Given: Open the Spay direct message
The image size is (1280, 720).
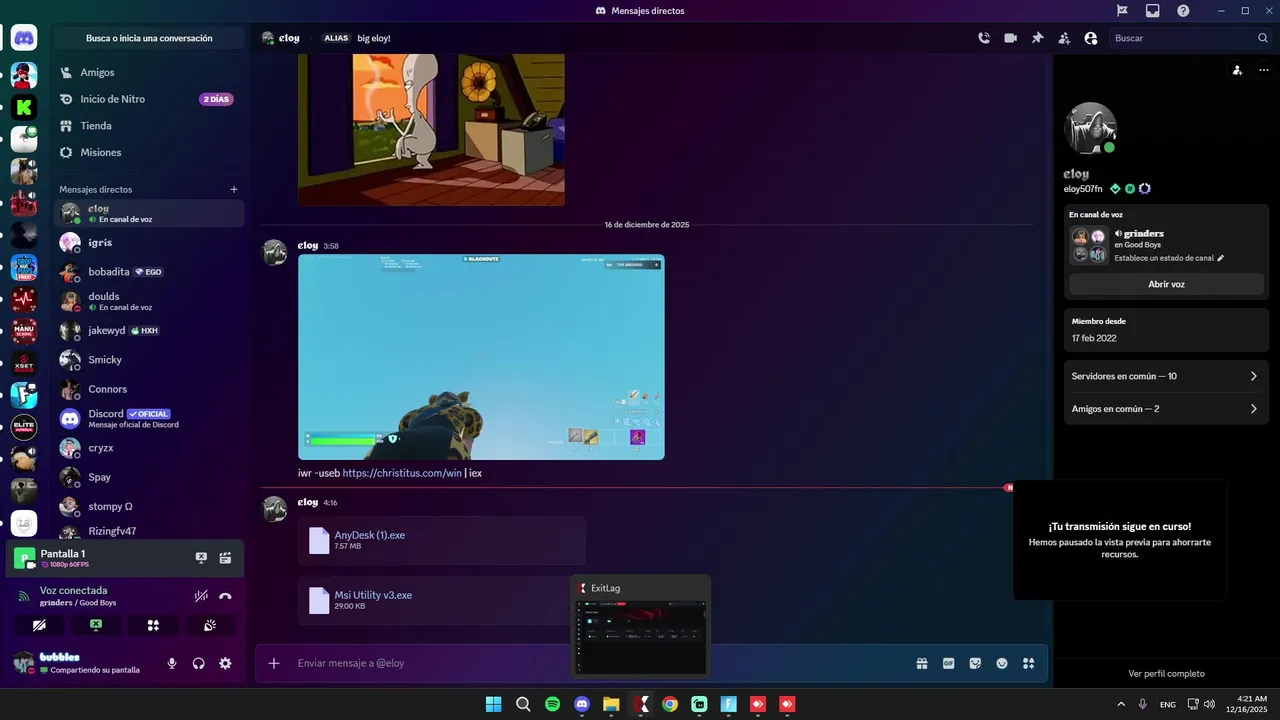Looking at the screenshot, I should 148,477.
